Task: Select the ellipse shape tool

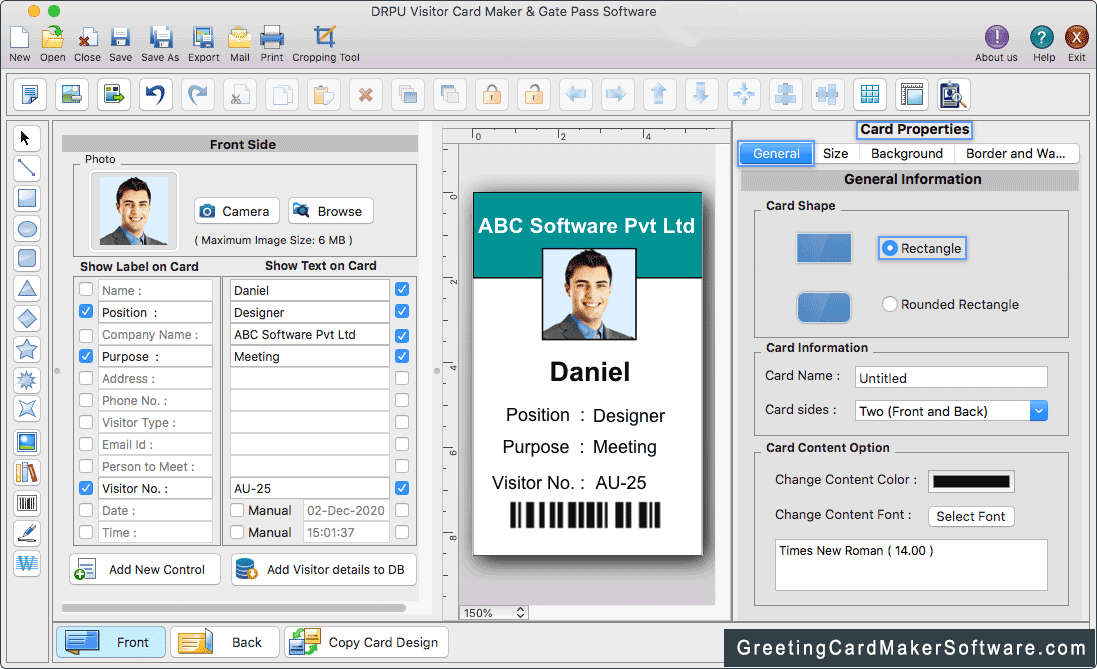Action: 27,229
